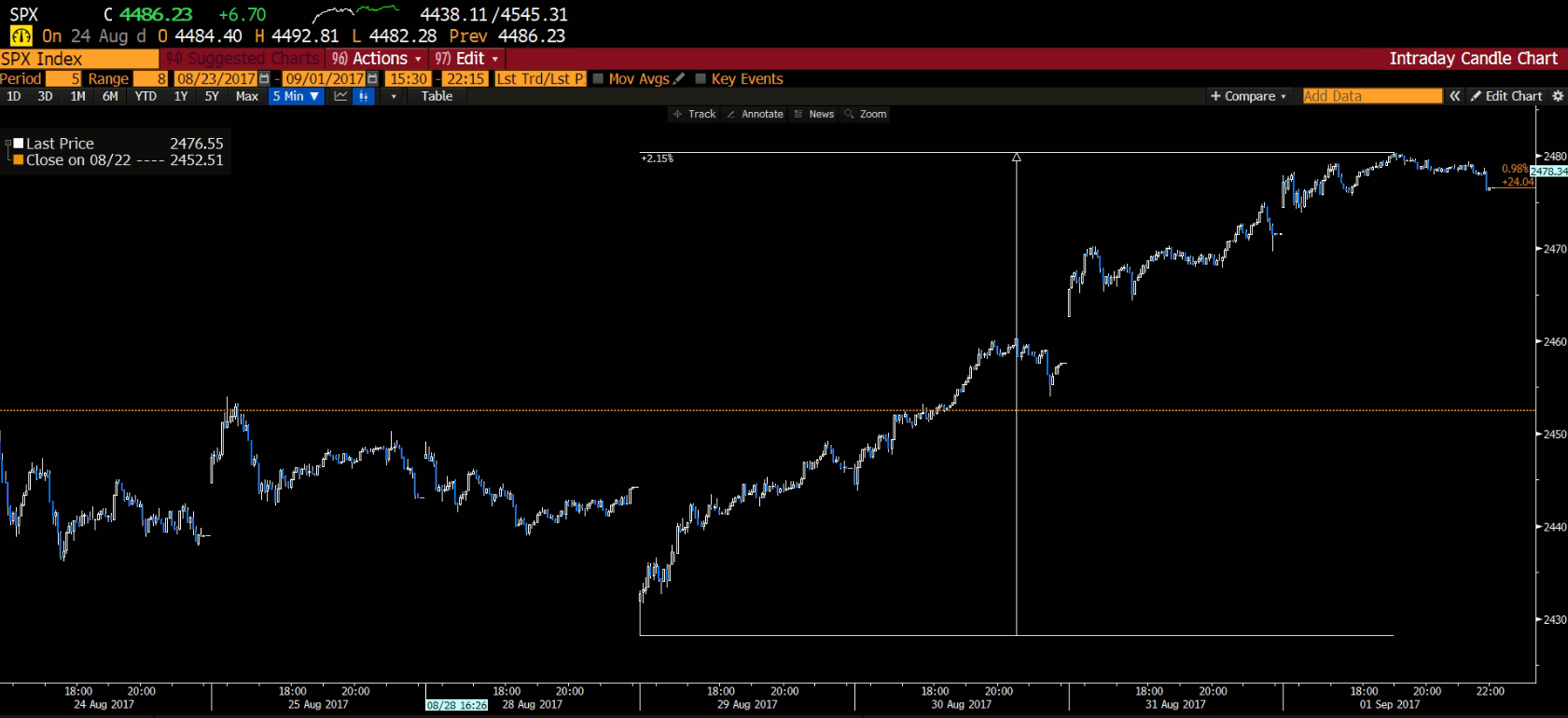Click the double-chevron collapse icon
The height and width of the screenshot is (718, 1568).
tap(1454, 96)
